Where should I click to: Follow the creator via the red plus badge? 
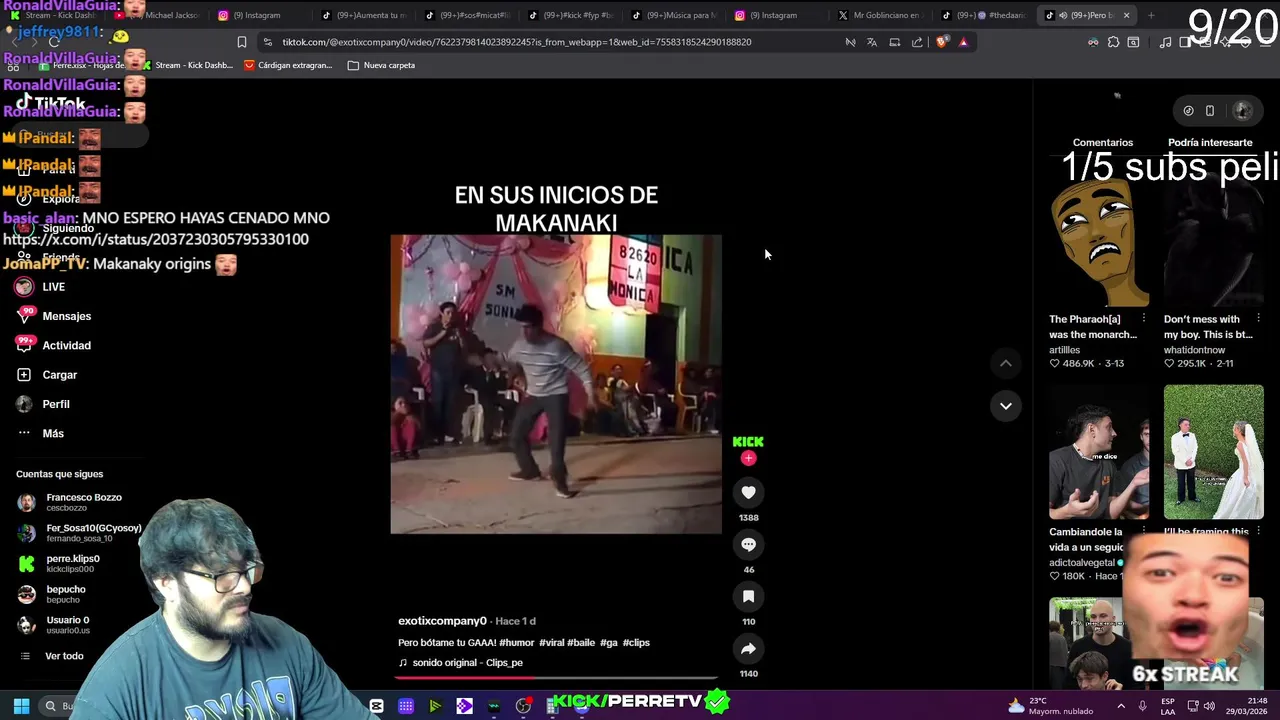[x=748, y=458]
